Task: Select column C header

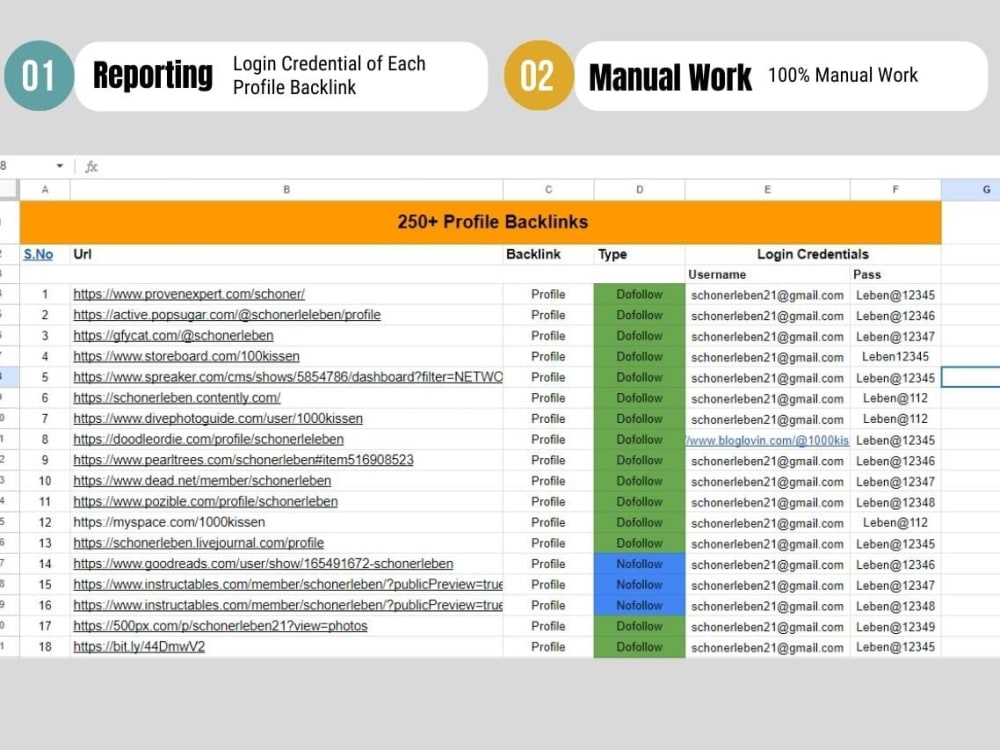Action: (x=548, y=189)
